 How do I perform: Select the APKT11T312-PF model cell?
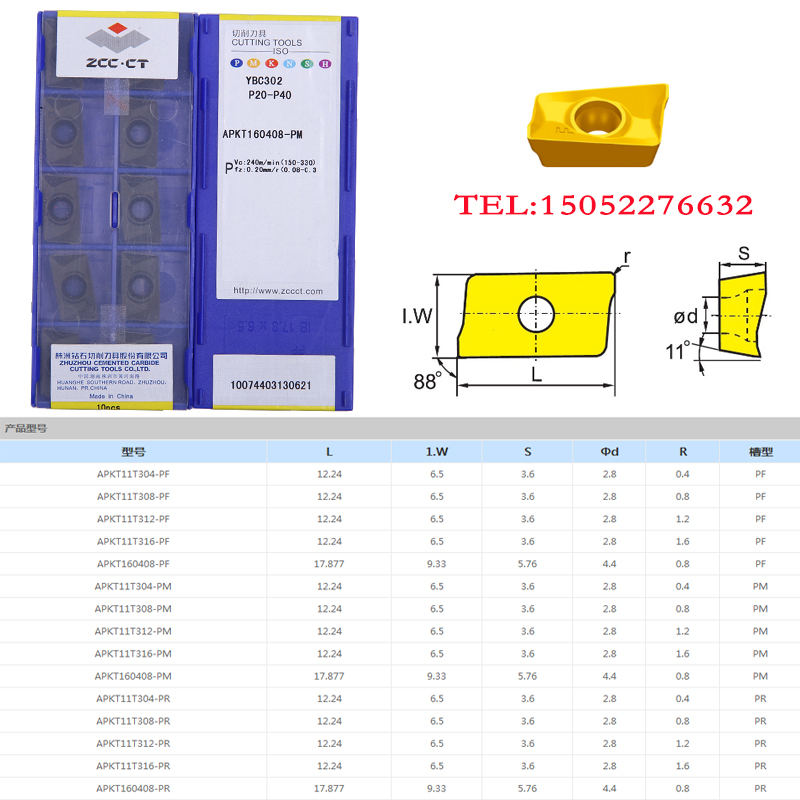pos(133,519)
